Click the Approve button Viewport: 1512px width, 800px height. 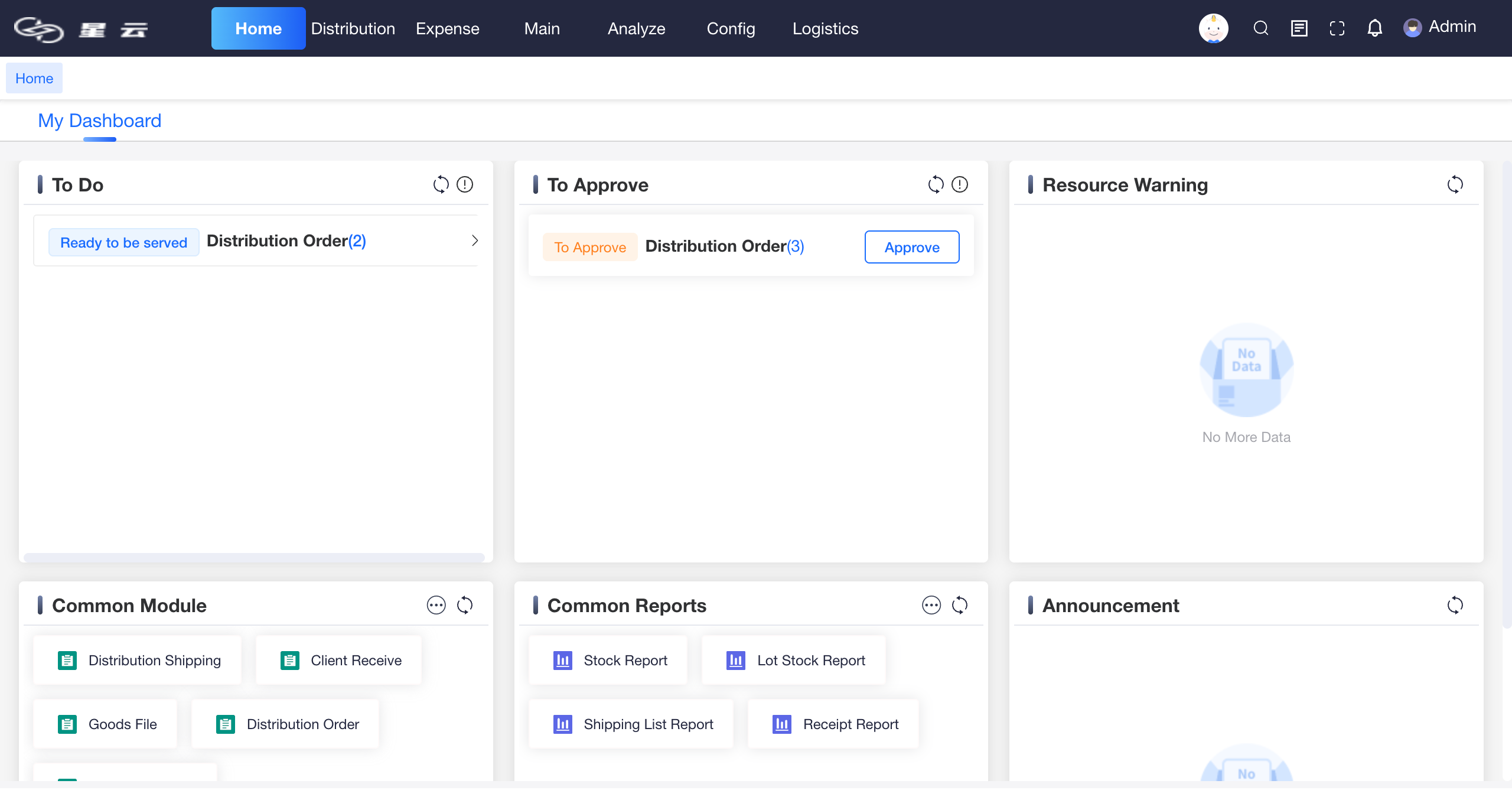(x=911, y=247)
